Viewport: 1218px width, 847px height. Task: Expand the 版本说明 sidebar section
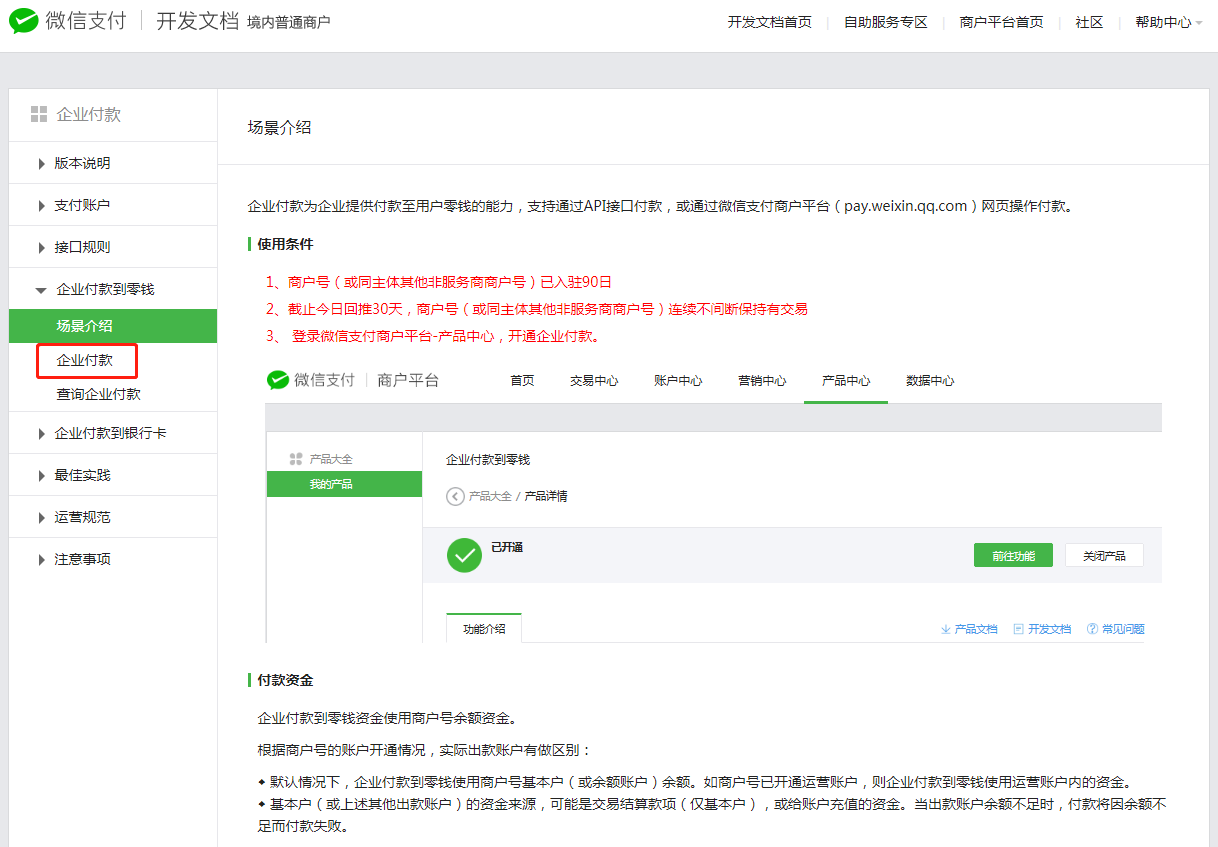[113, 163]
